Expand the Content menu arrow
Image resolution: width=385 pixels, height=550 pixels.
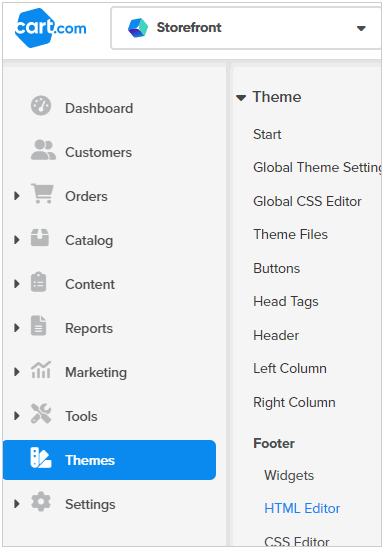pos(16,284)
